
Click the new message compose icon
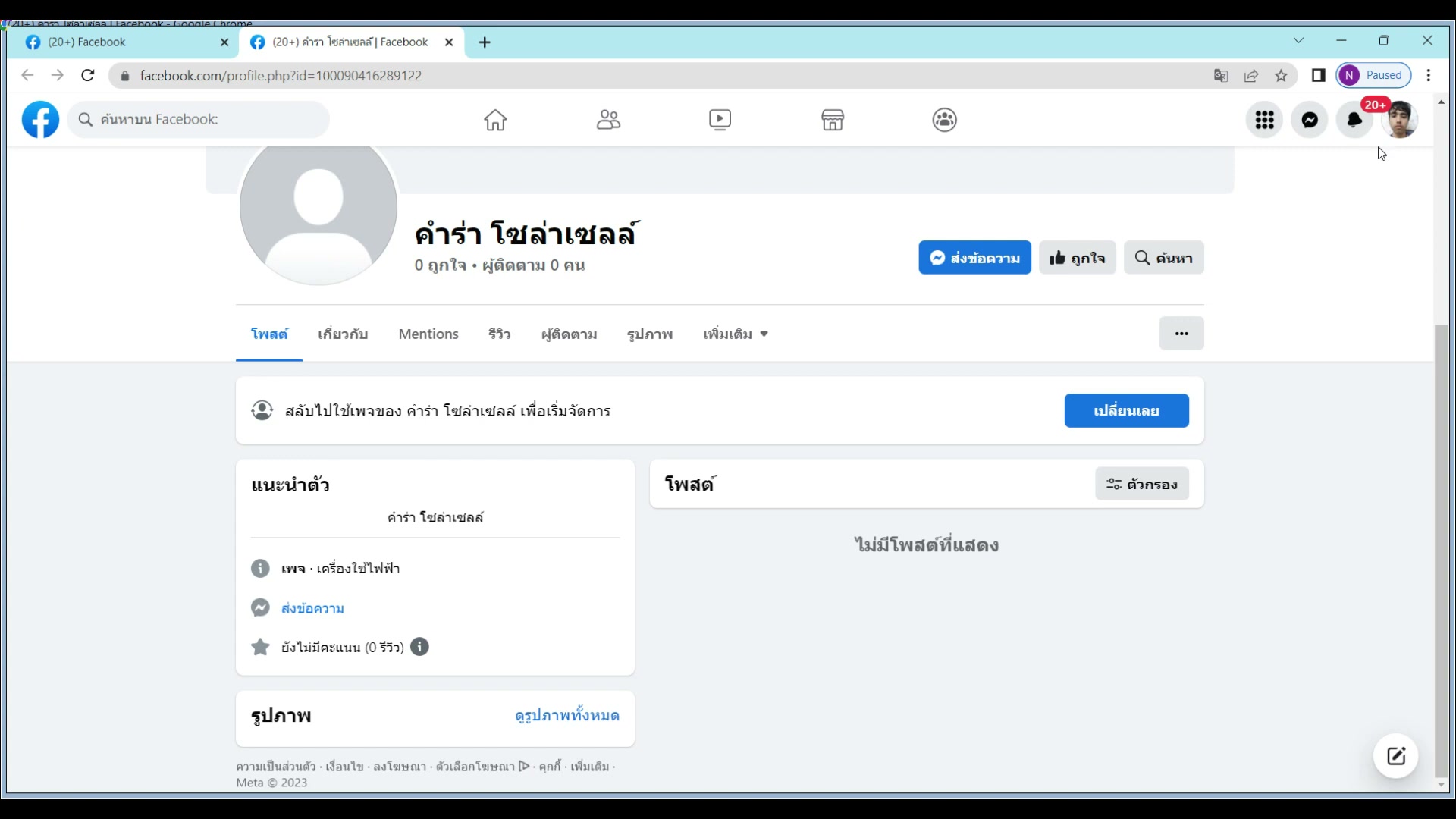pos(1396,756)
